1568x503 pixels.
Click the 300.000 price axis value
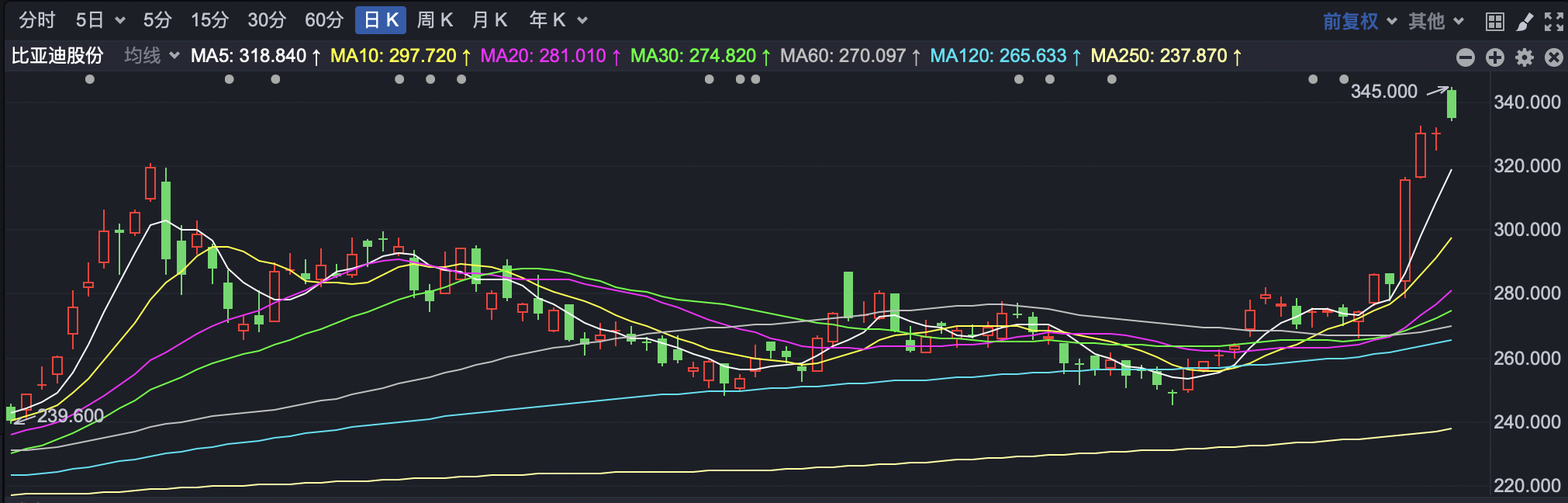(x=1527, y=230)
